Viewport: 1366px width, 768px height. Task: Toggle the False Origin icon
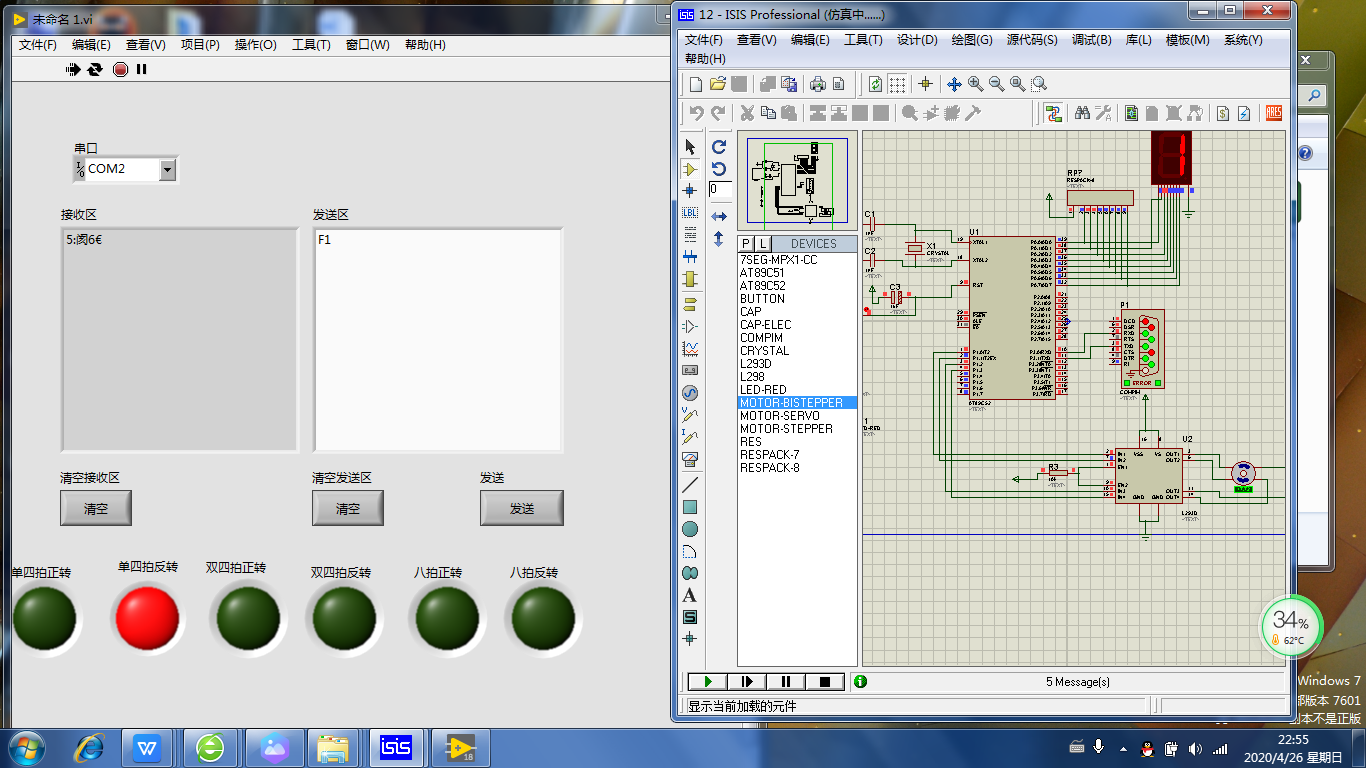pos(925,84)
